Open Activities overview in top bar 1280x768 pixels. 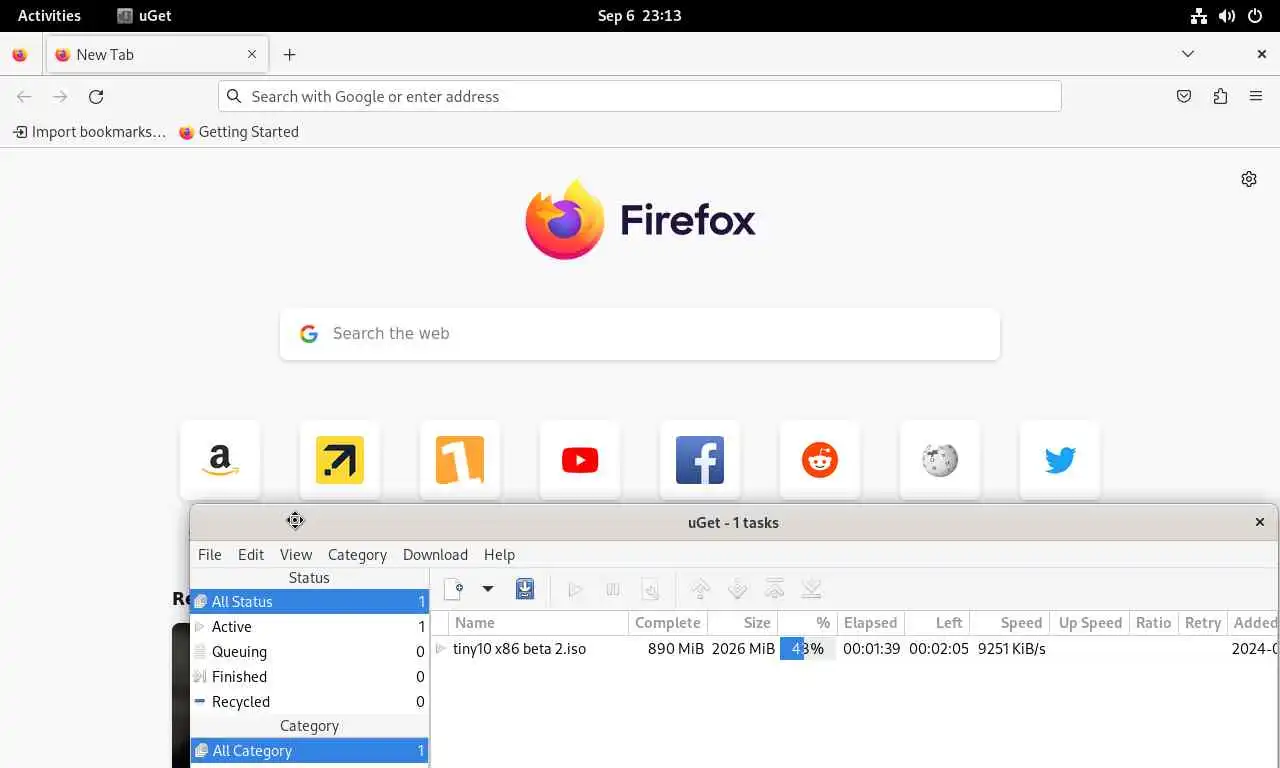click(x=49, y=16)
